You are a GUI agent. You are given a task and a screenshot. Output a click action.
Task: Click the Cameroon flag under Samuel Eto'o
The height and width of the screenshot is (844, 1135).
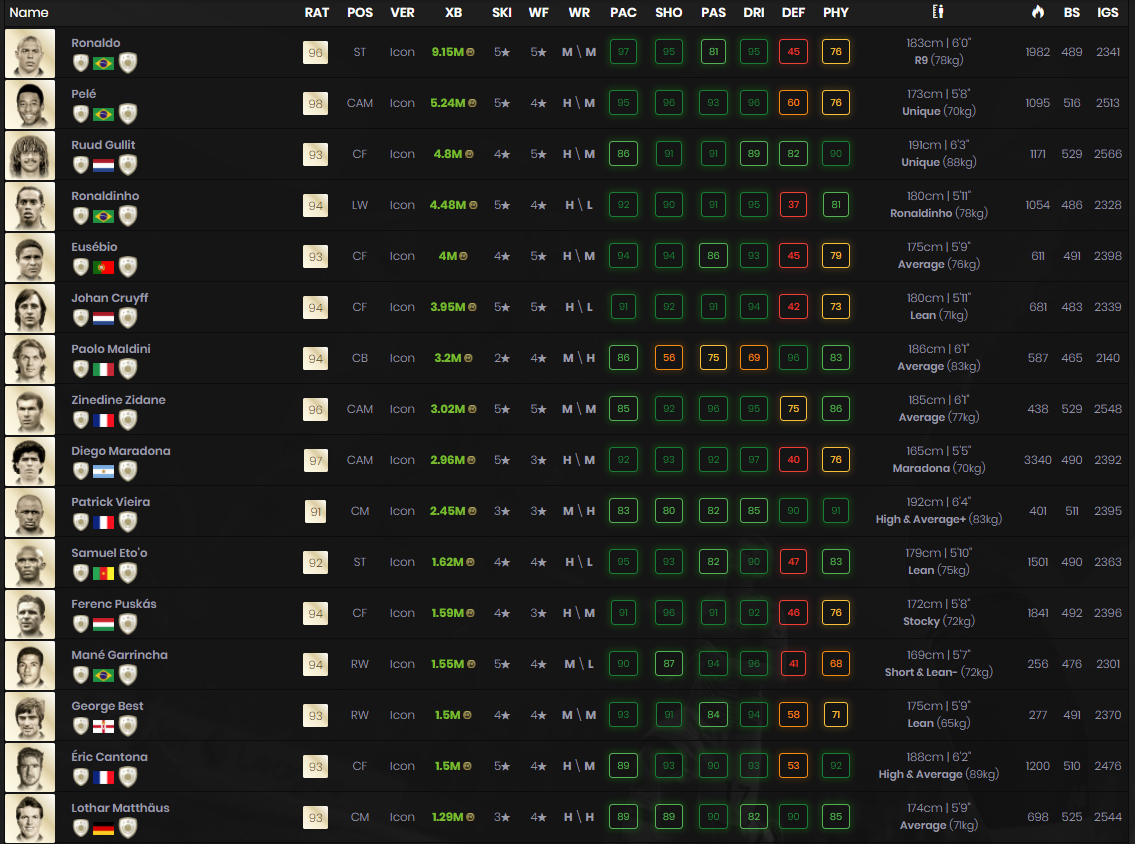click(104, 574)
